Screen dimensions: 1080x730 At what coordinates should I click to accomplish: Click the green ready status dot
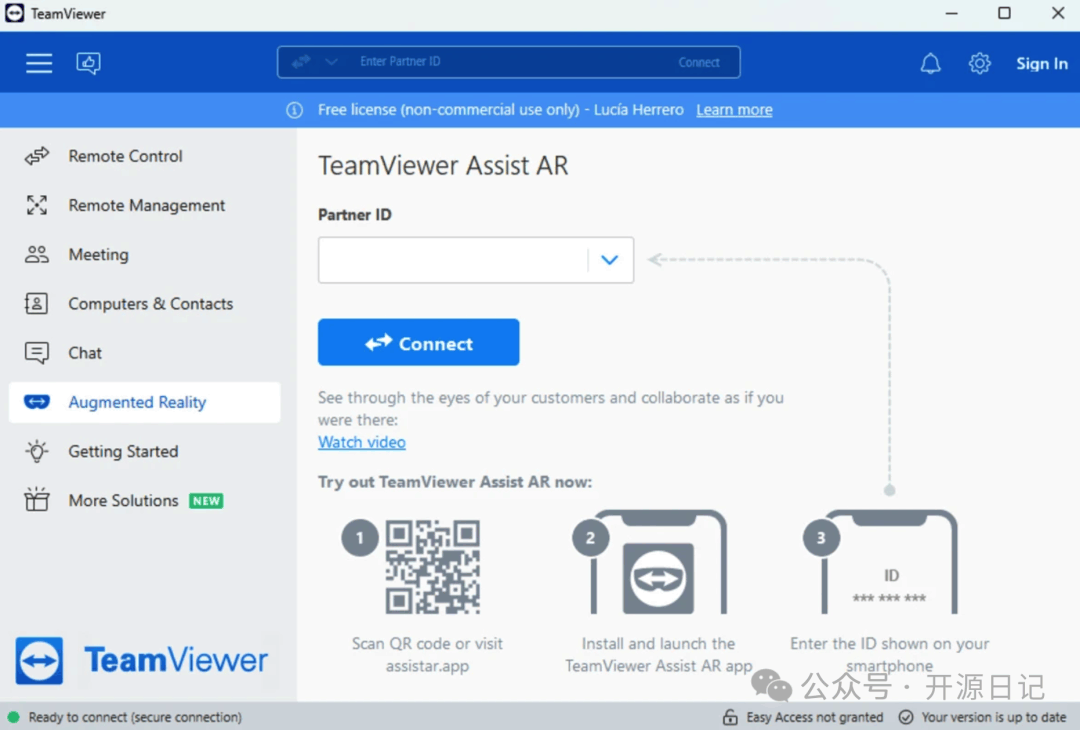point(13,718)
